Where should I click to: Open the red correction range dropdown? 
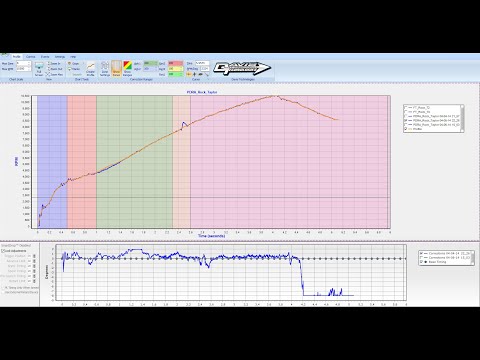pos(175,63)
